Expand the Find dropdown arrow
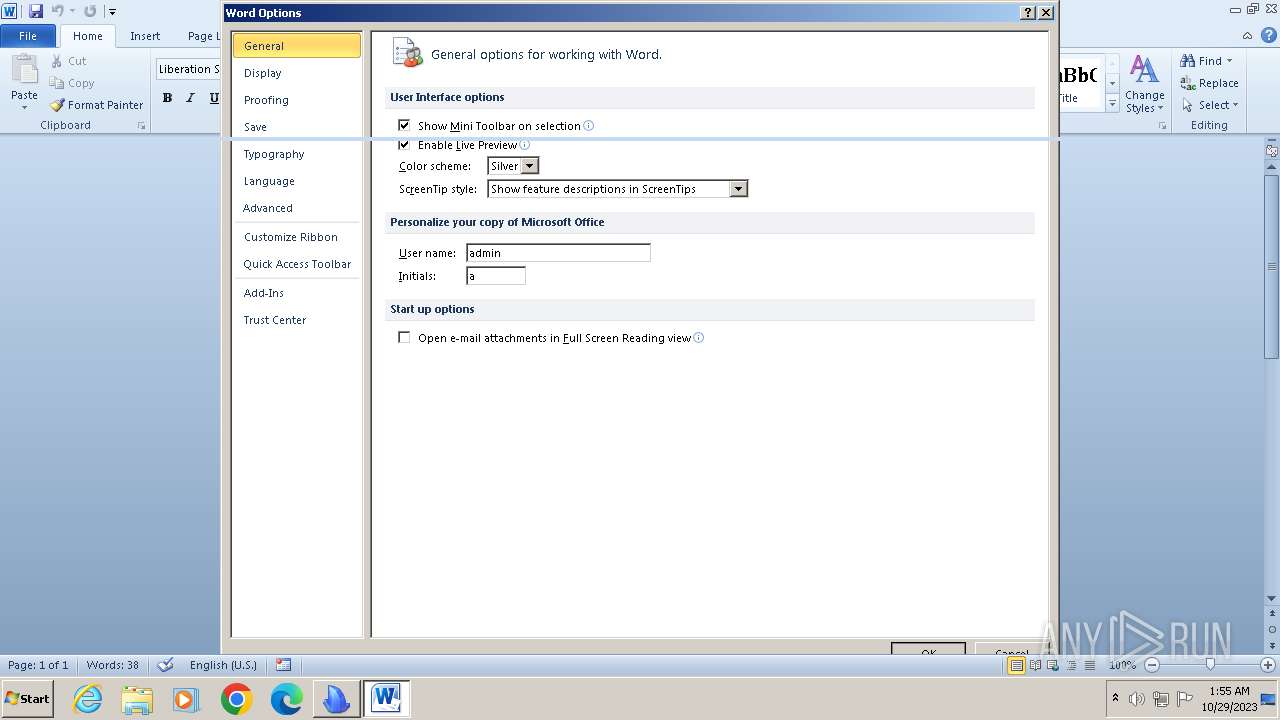 pos(1230,61)
